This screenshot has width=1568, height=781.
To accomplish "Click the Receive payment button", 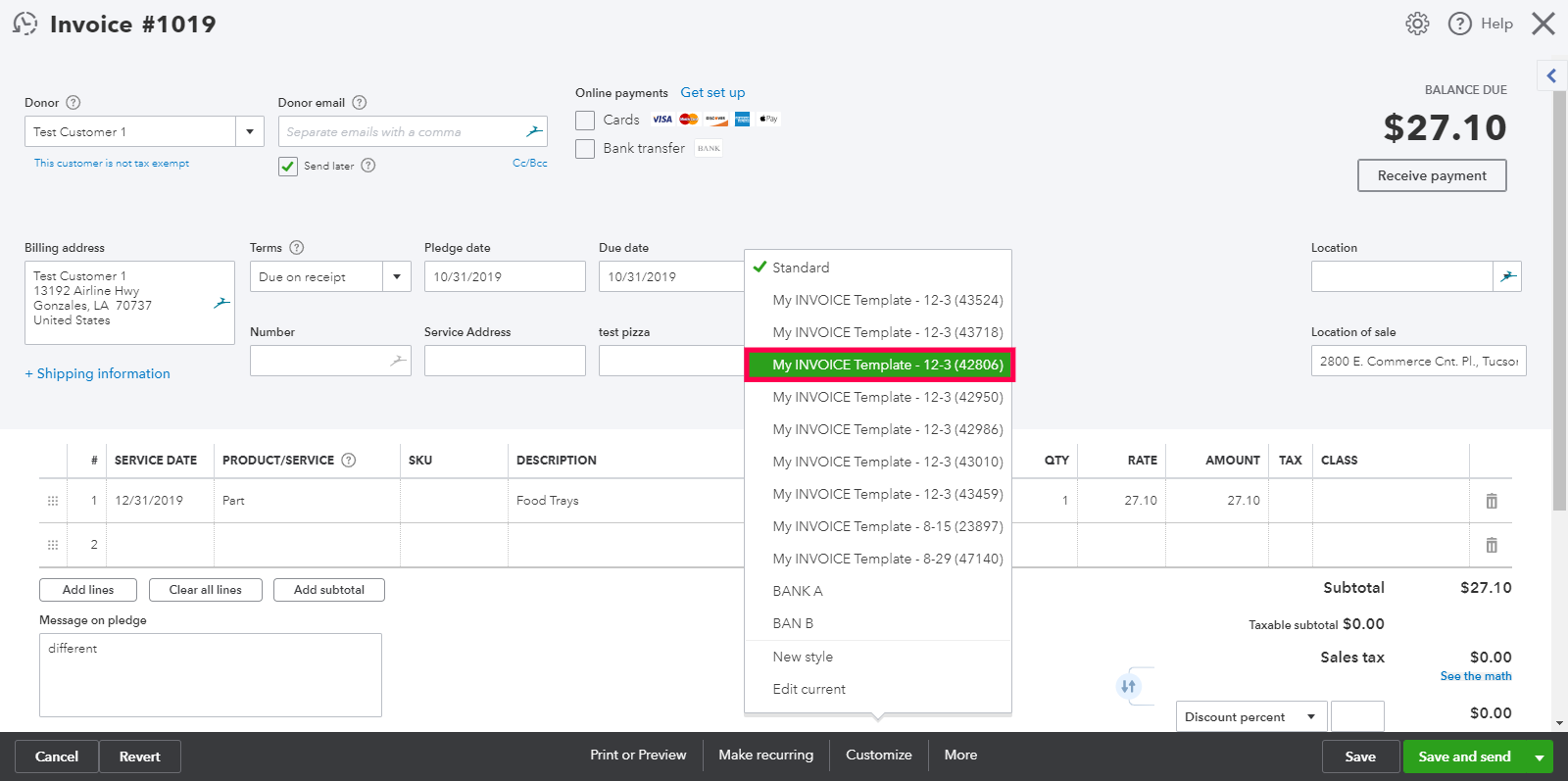I will tap(1432, 175).
